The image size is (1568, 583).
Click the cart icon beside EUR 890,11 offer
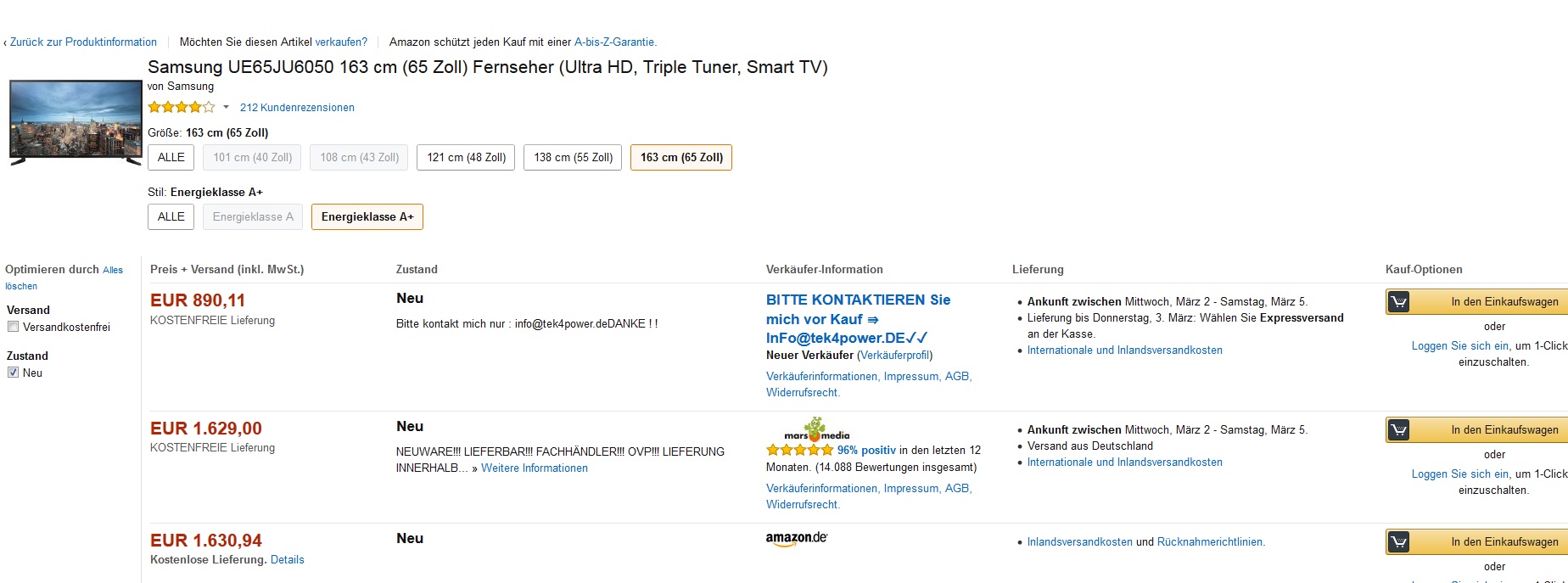(1398, 302)
